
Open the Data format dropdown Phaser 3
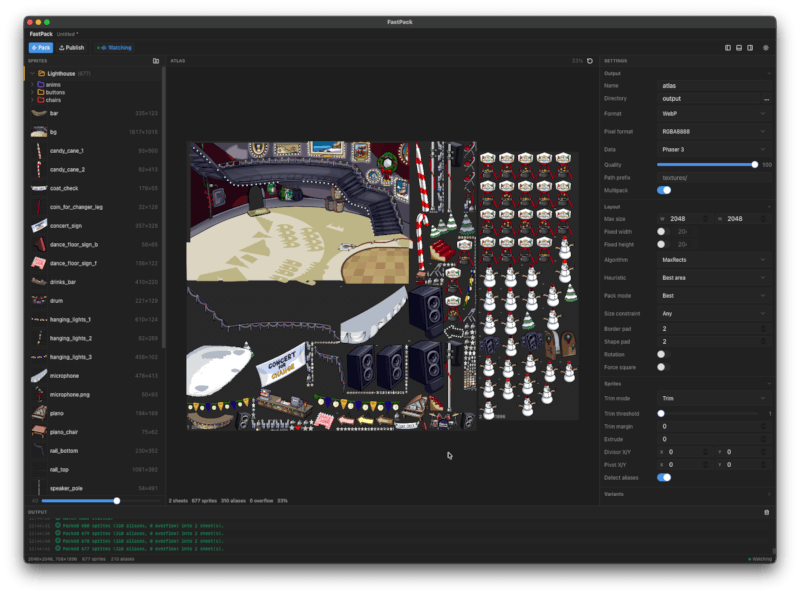(x=714, y=150)
